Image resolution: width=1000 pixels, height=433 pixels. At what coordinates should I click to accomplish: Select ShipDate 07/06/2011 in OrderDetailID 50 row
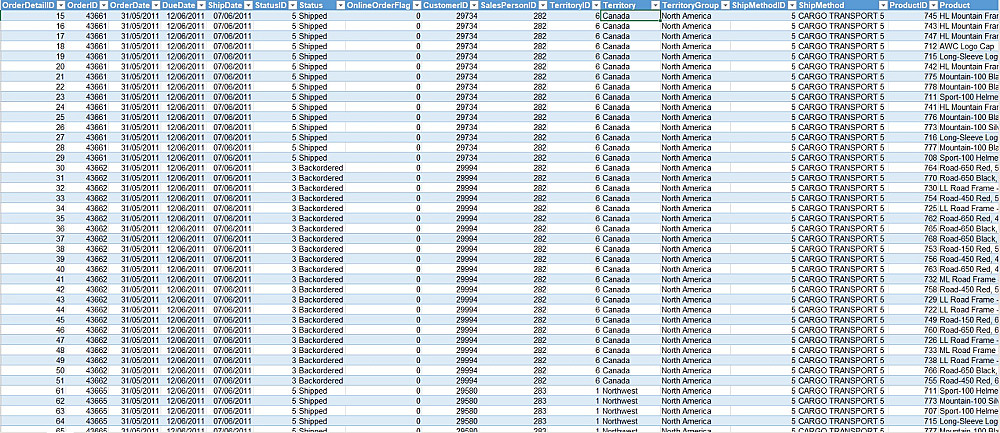pos(230,371)
